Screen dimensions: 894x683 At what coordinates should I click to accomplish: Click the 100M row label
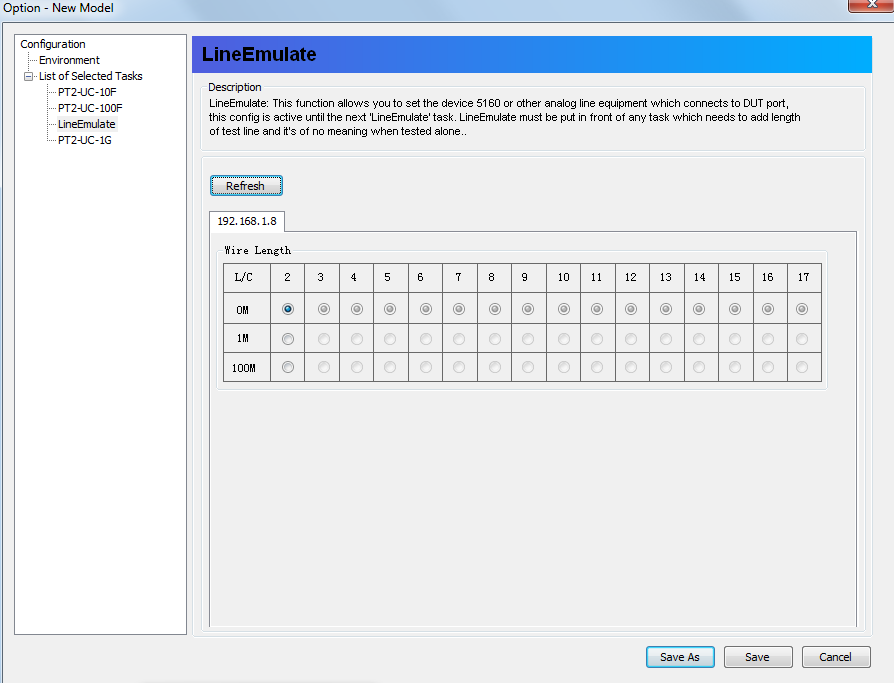click(x=246, y=368)
